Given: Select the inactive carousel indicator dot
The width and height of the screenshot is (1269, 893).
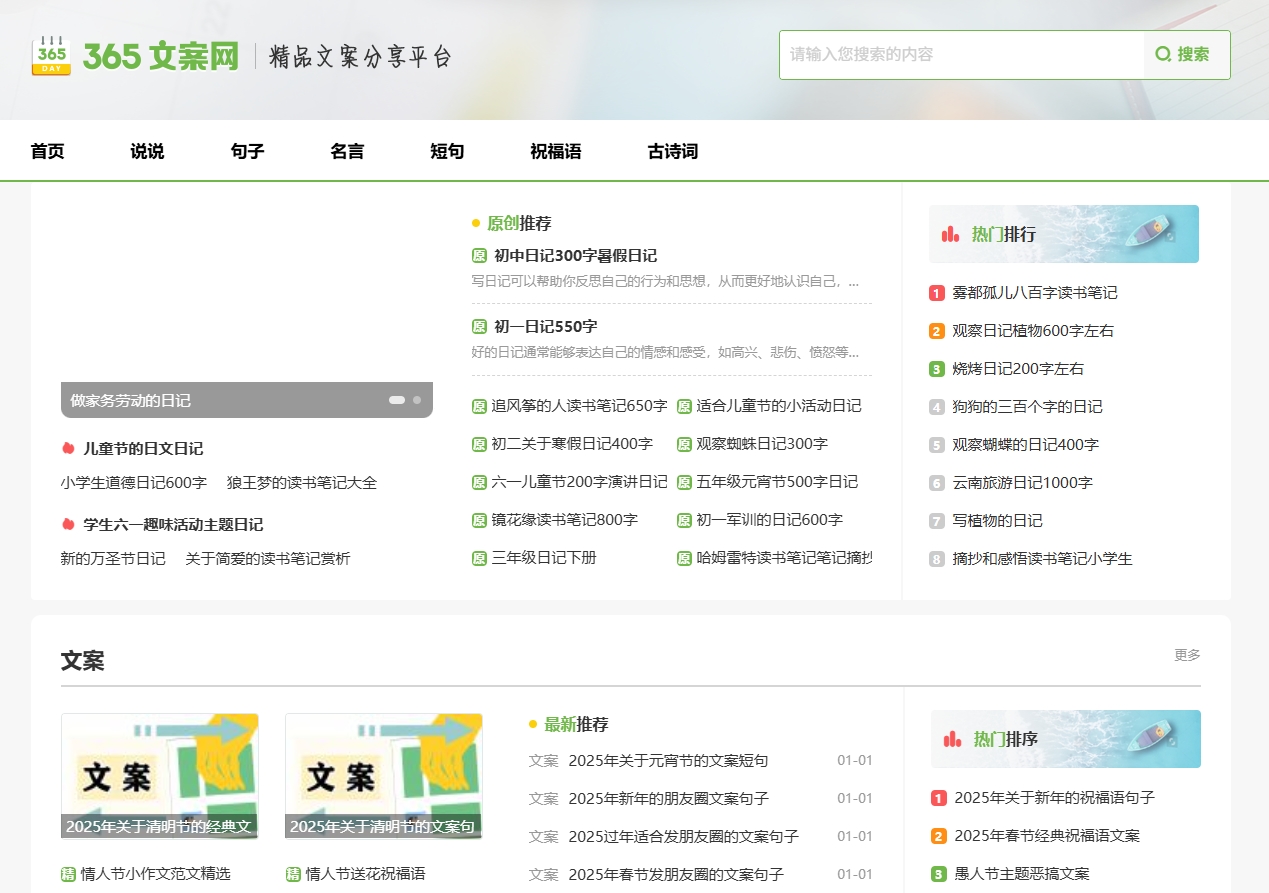Looking at the screenshot, I should (417, 400).
